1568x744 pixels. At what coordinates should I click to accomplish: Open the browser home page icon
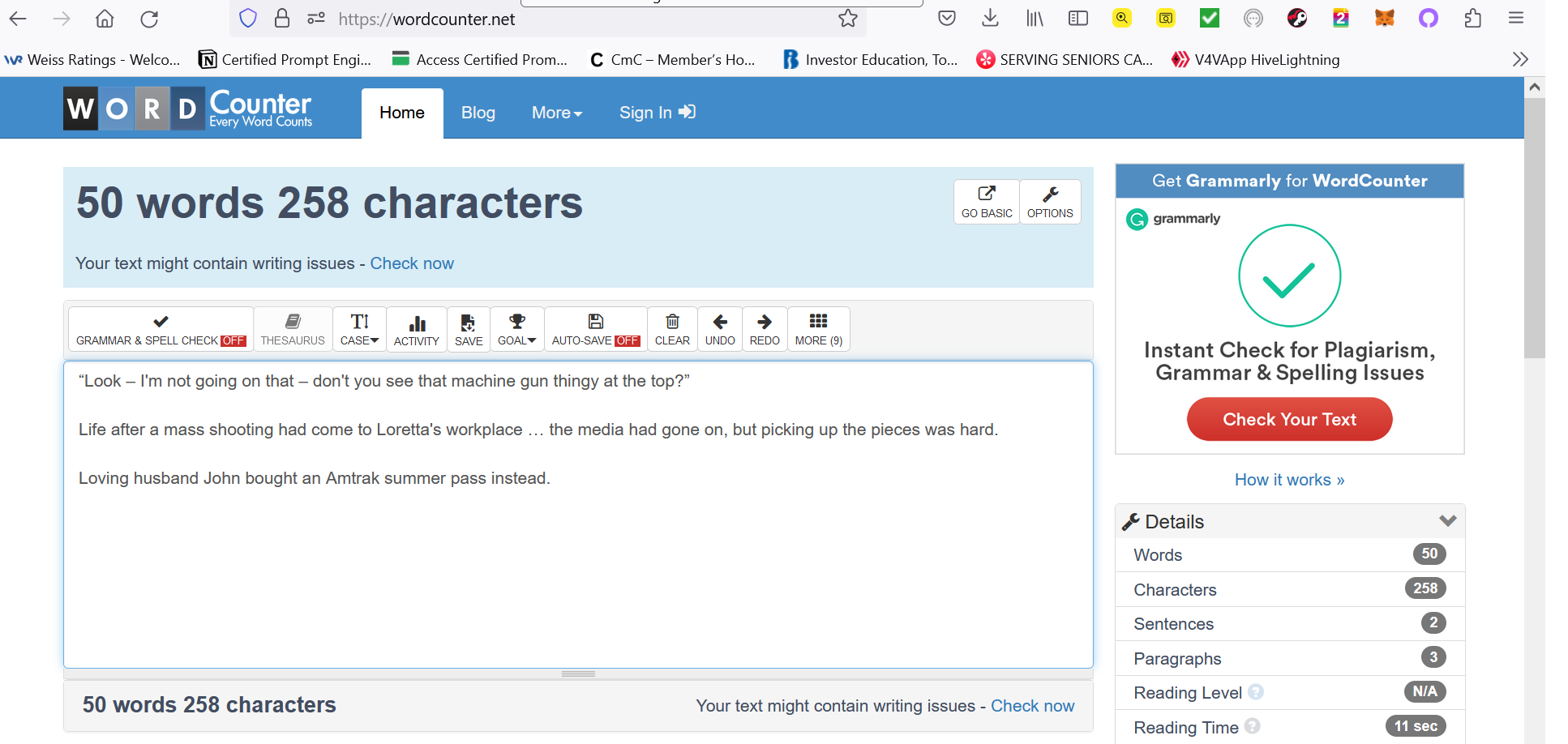click(105, 19)
